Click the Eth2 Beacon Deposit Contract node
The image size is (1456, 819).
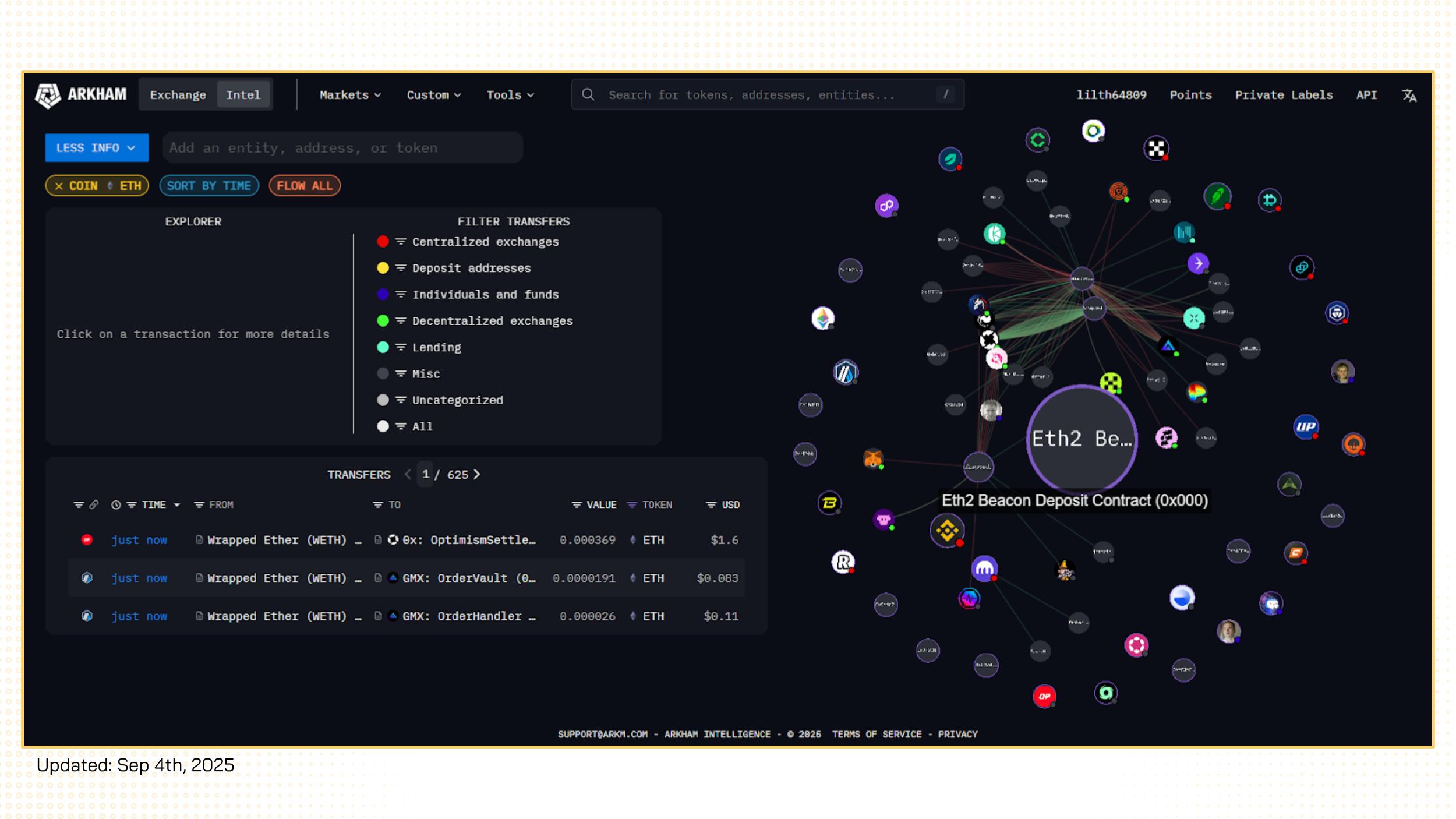1082,439
